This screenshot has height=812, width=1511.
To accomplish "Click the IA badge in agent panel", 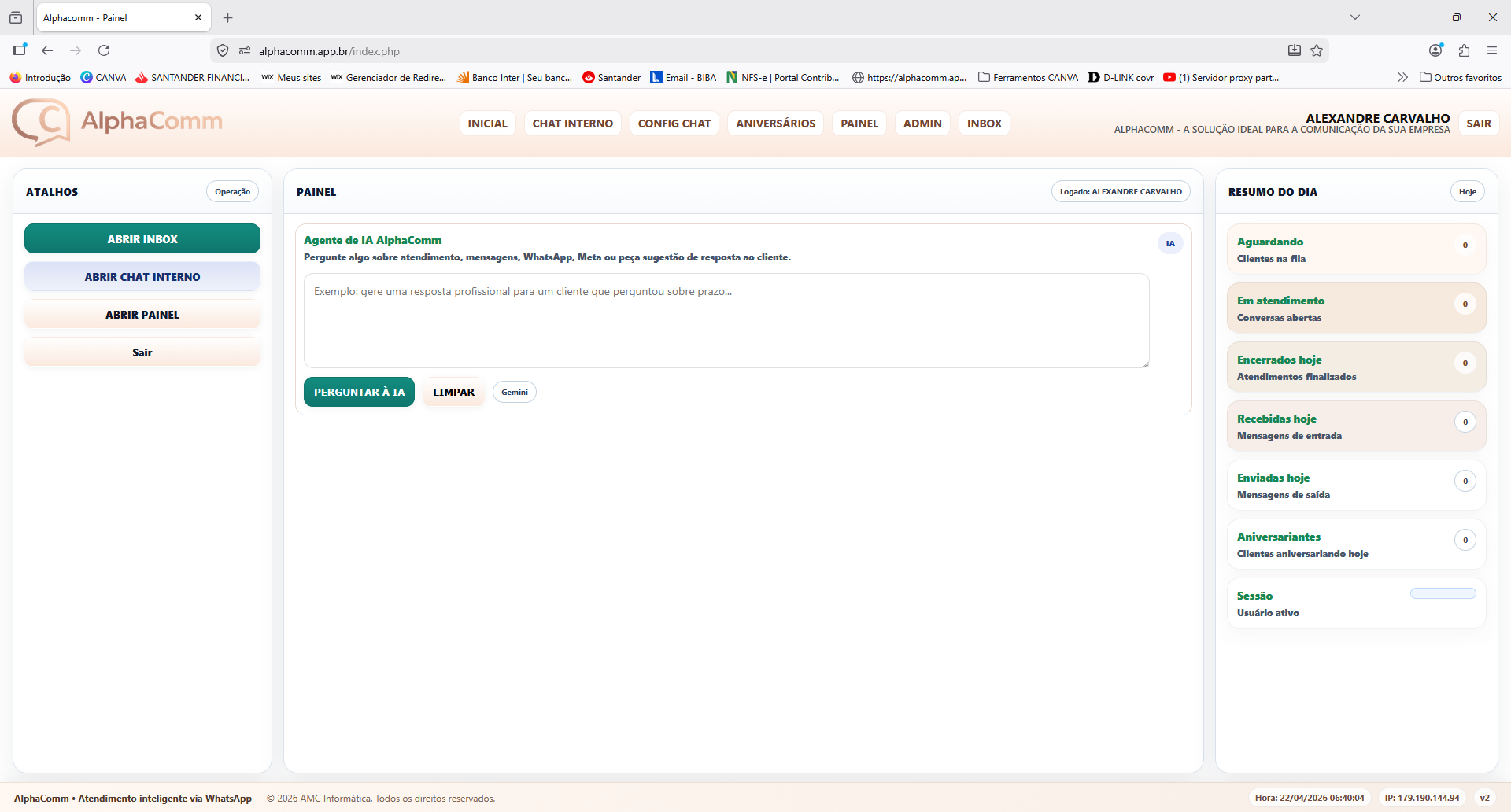I will [x=1169, y=243].
